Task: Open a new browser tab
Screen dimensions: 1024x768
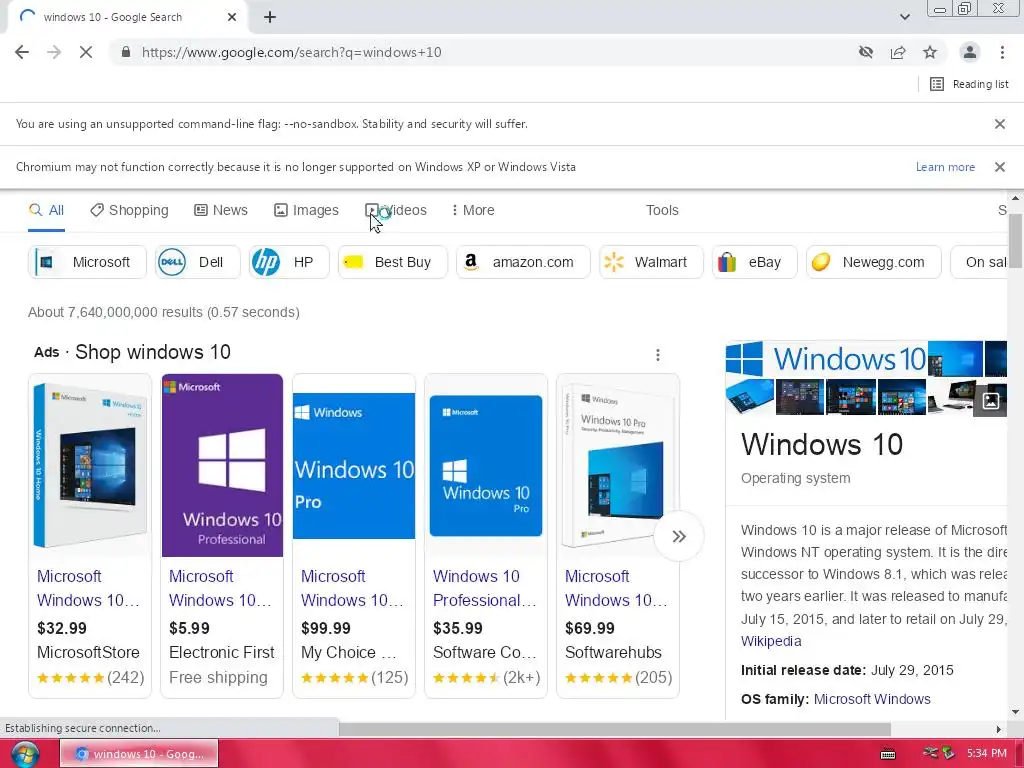Action: click(270, 17)
